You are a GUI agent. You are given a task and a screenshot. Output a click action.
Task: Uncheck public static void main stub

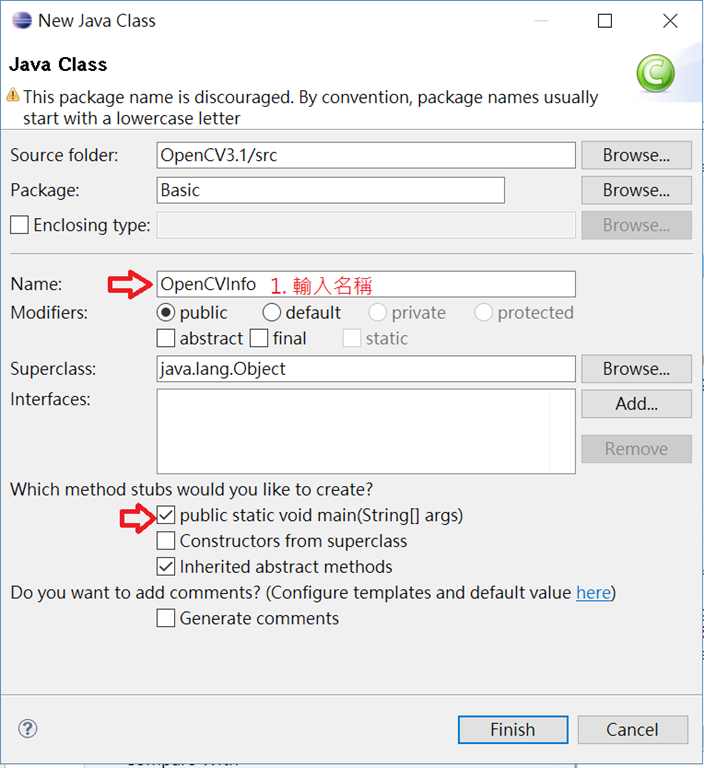166,515
